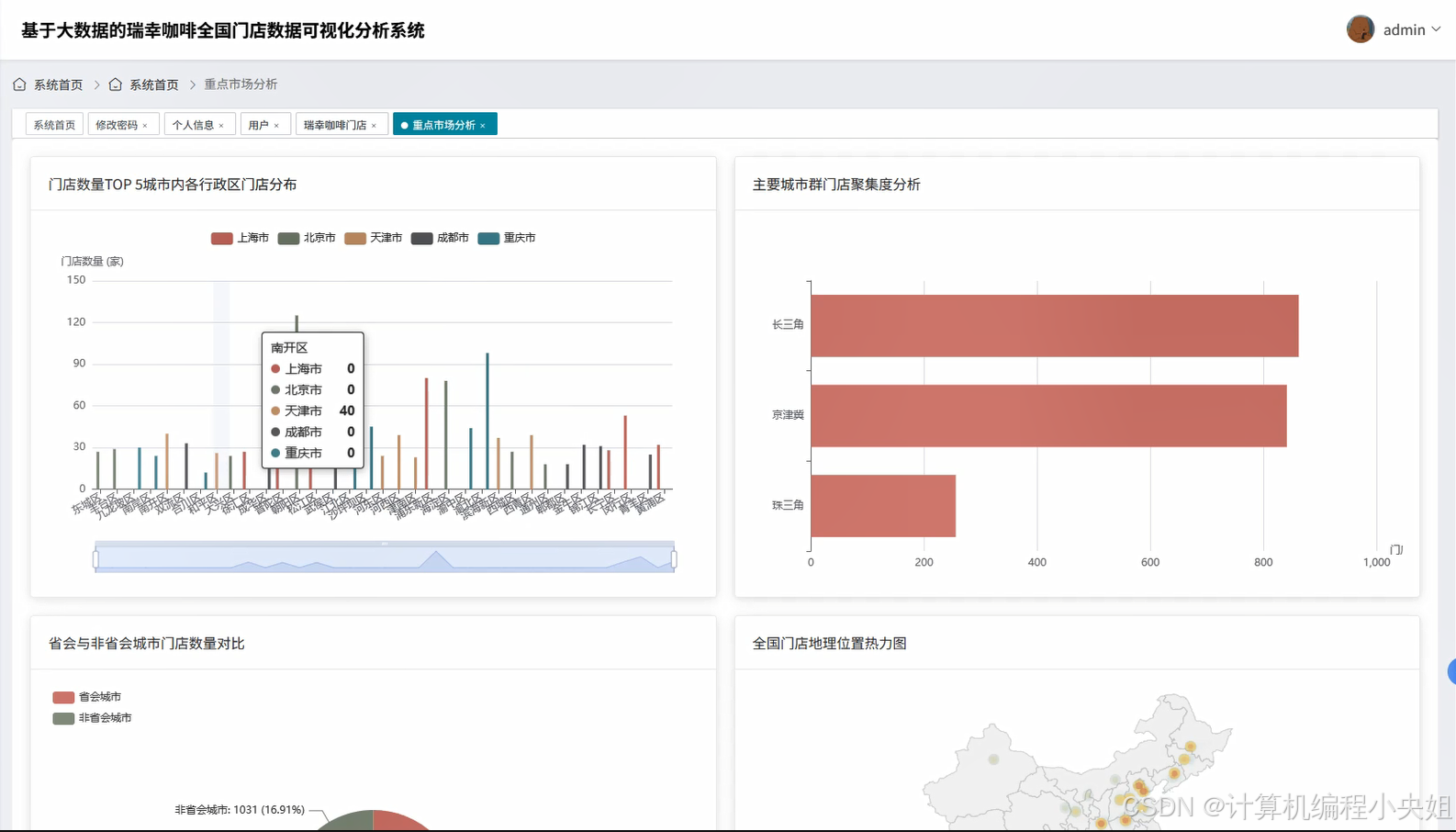
Task: Click the 全国门店地理位置热力图 card title
Action: (x=830, y=644)
